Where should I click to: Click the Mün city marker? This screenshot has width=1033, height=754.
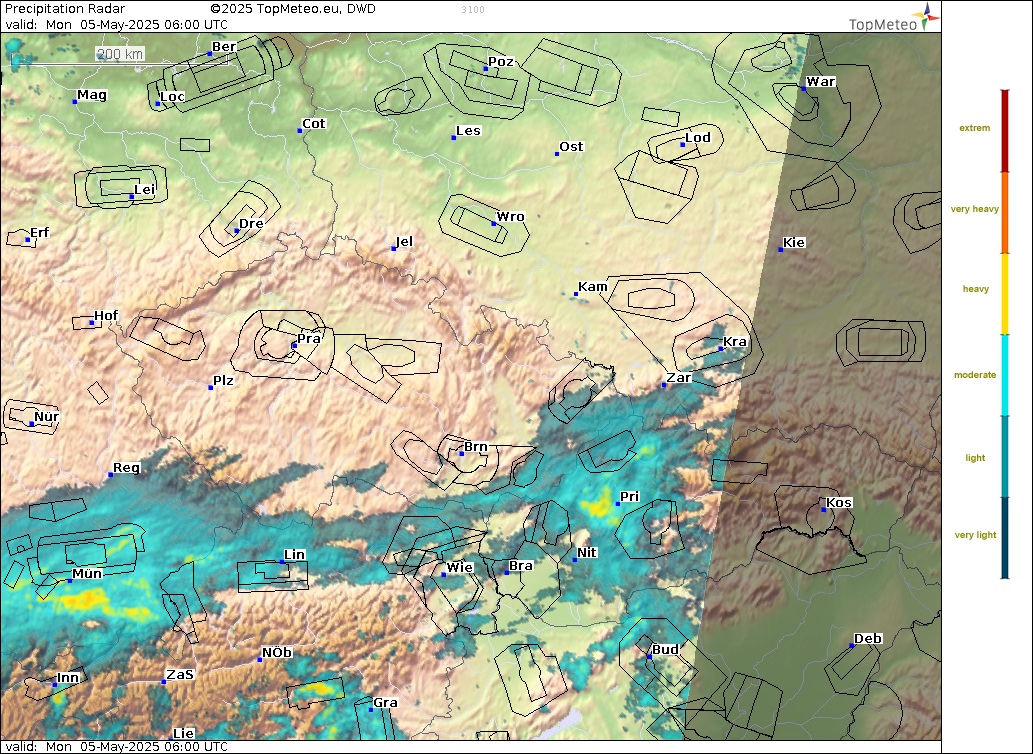pos(70,581)
